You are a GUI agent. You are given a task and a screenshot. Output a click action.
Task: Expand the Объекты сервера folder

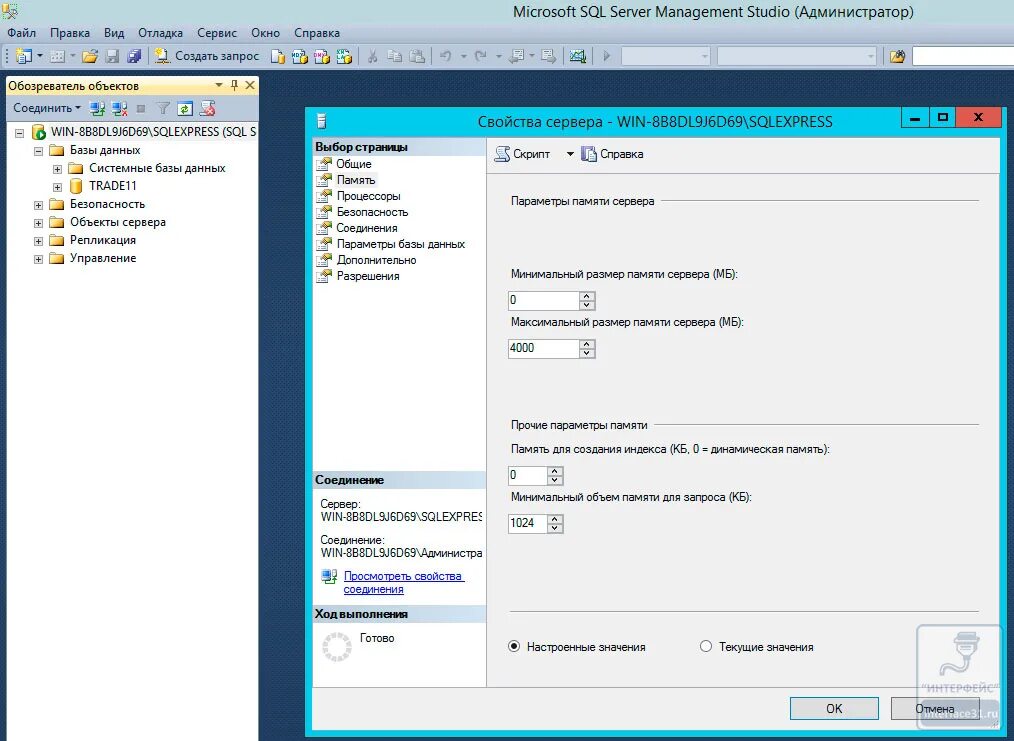point(38,223)
